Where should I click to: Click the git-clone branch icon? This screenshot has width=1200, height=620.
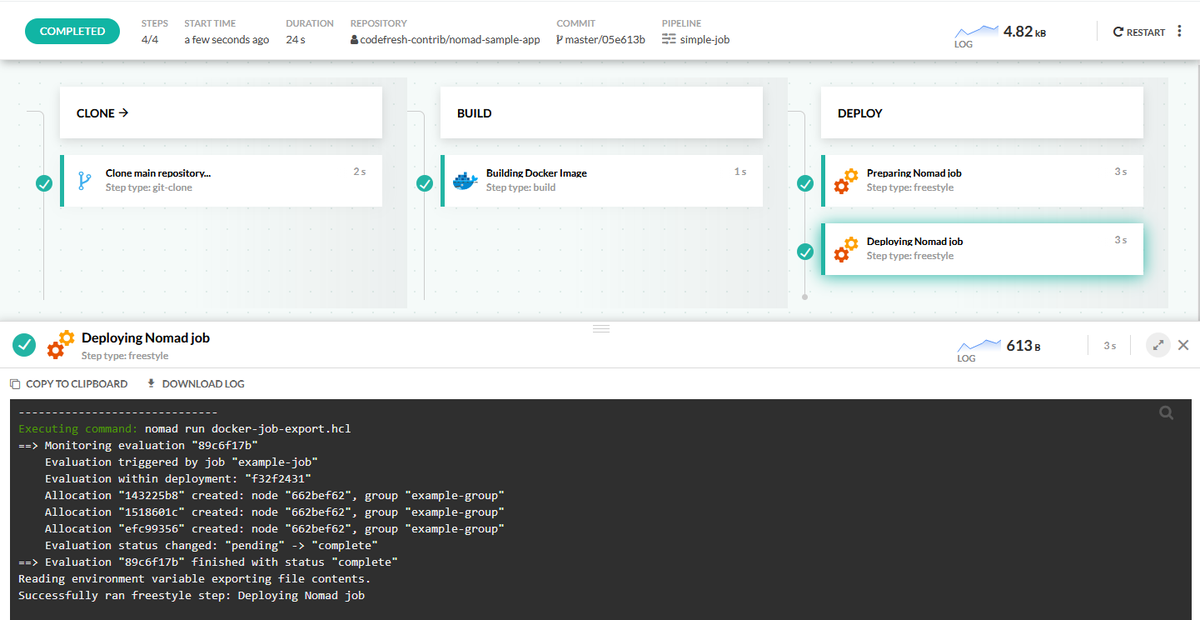[85, 180]
